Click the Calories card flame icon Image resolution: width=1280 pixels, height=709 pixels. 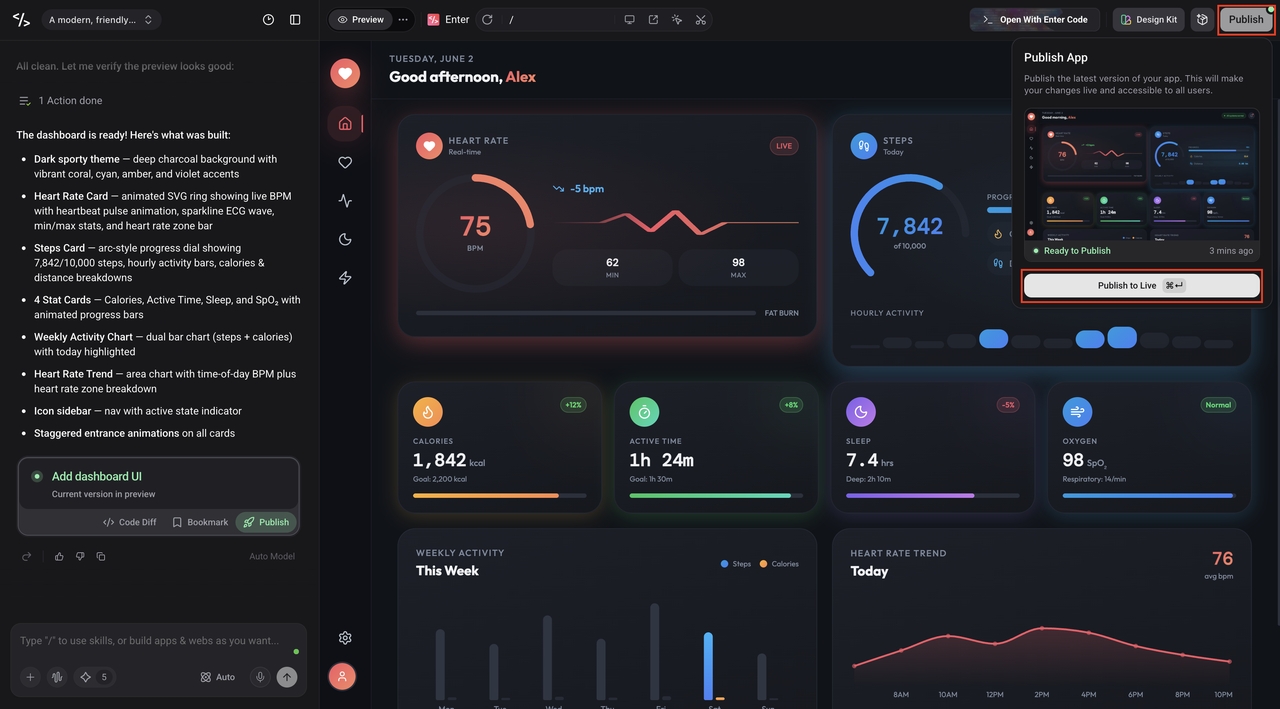[x=428, y=411]
